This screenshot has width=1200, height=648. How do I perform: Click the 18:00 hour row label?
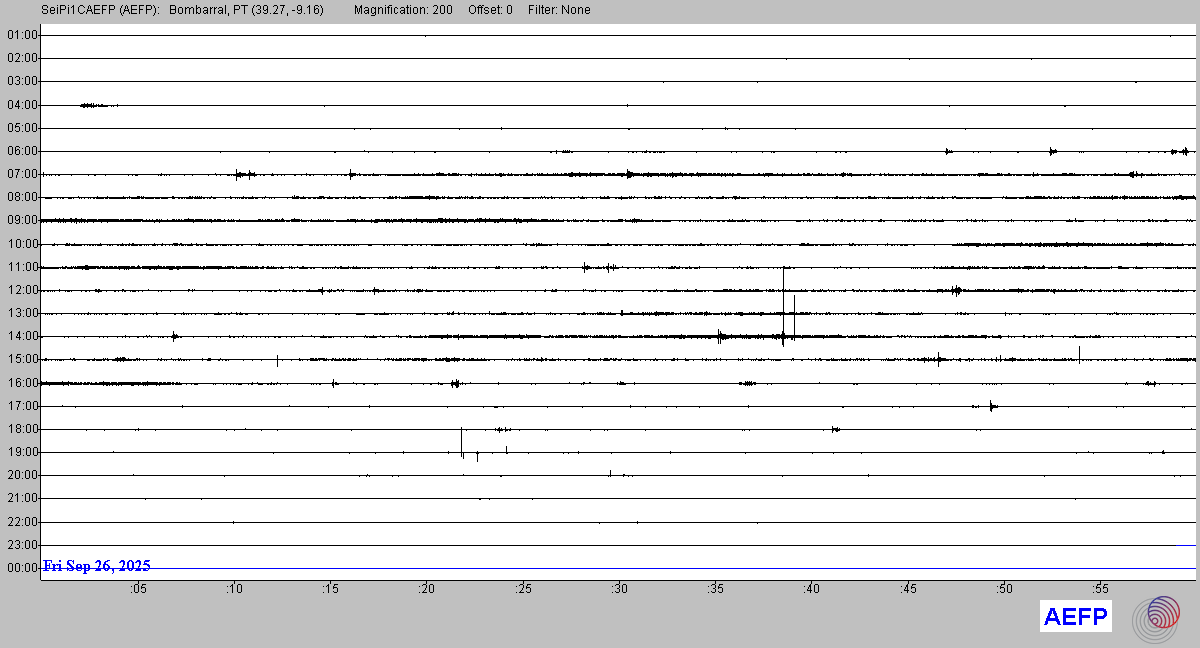click(x=22, y=429)
